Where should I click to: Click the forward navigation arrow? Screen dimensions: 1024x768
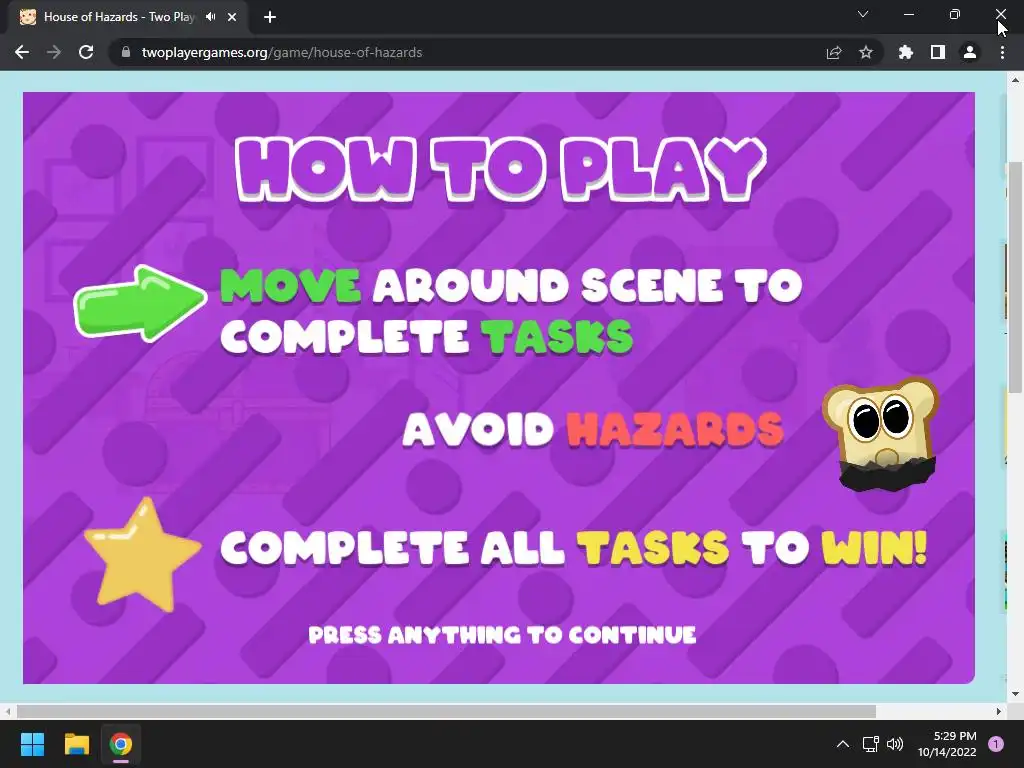tap(54, 52)
